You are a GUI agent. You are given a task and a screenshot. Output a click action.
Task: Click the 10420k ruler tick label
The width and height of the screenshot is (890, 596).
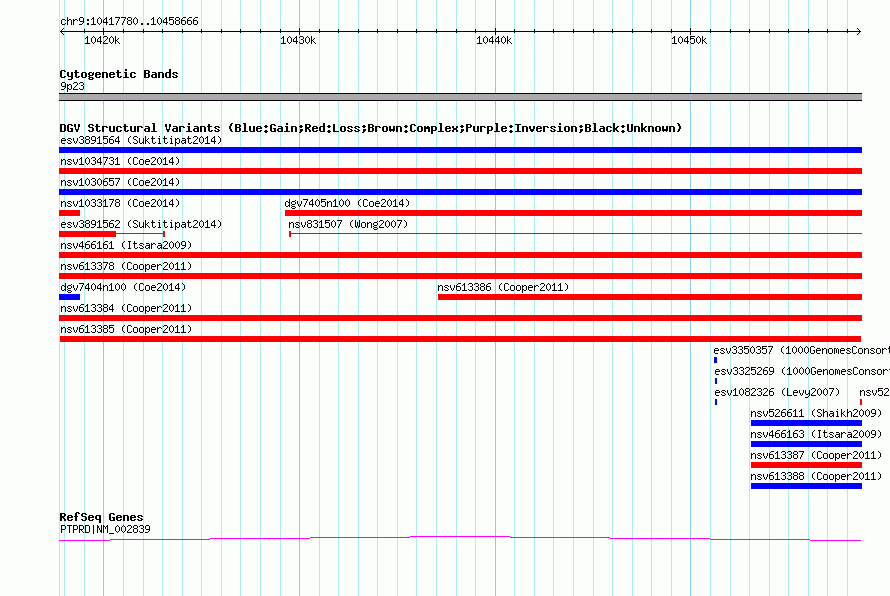pyautogui.click(x=102, y=40)
